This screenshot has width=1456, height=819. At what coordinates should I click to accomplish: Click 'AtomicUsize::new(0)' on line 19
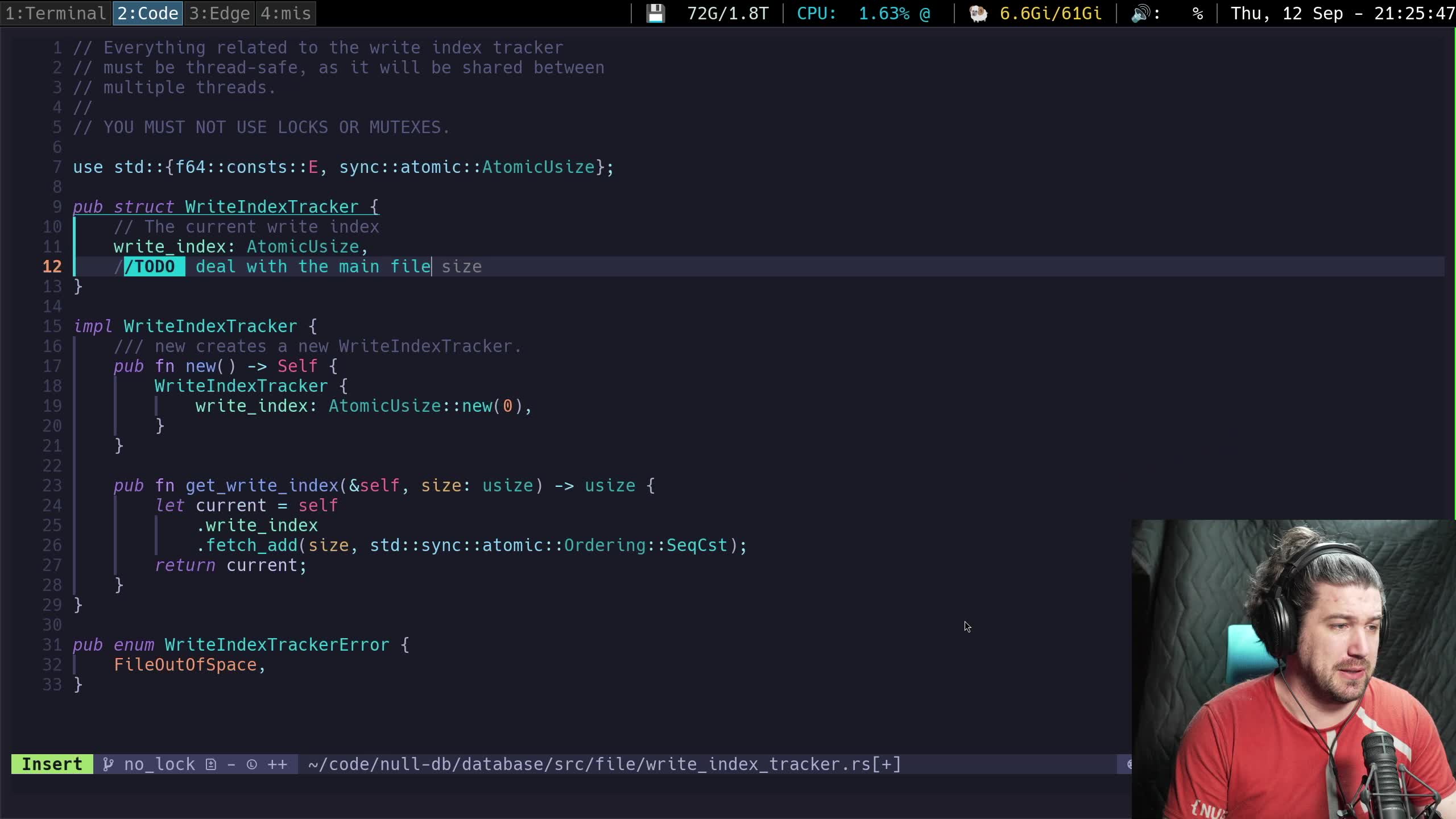[425, 406]
